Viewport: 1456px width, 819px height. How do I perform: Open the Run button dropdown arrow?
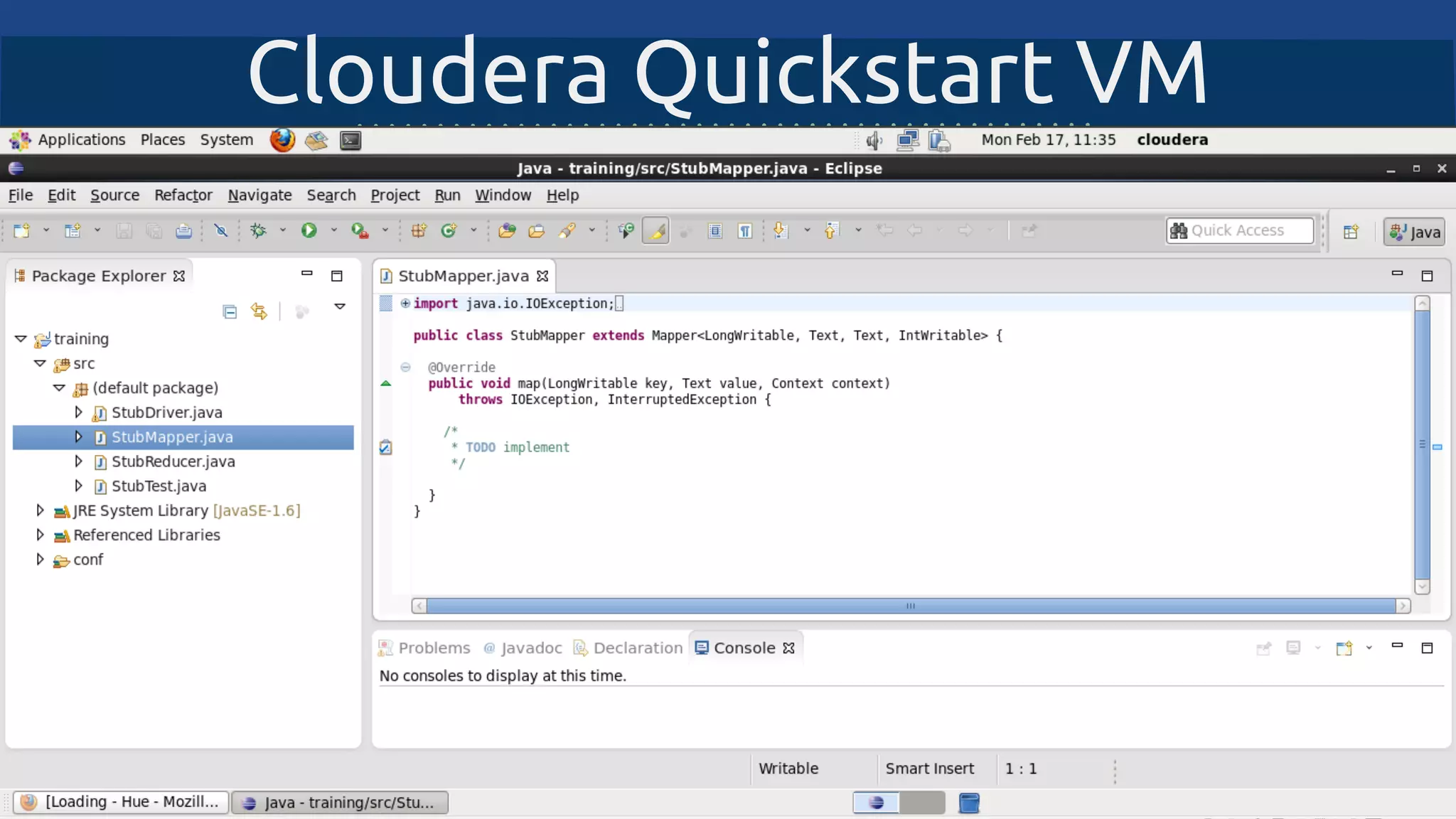(x=333, y=230)
